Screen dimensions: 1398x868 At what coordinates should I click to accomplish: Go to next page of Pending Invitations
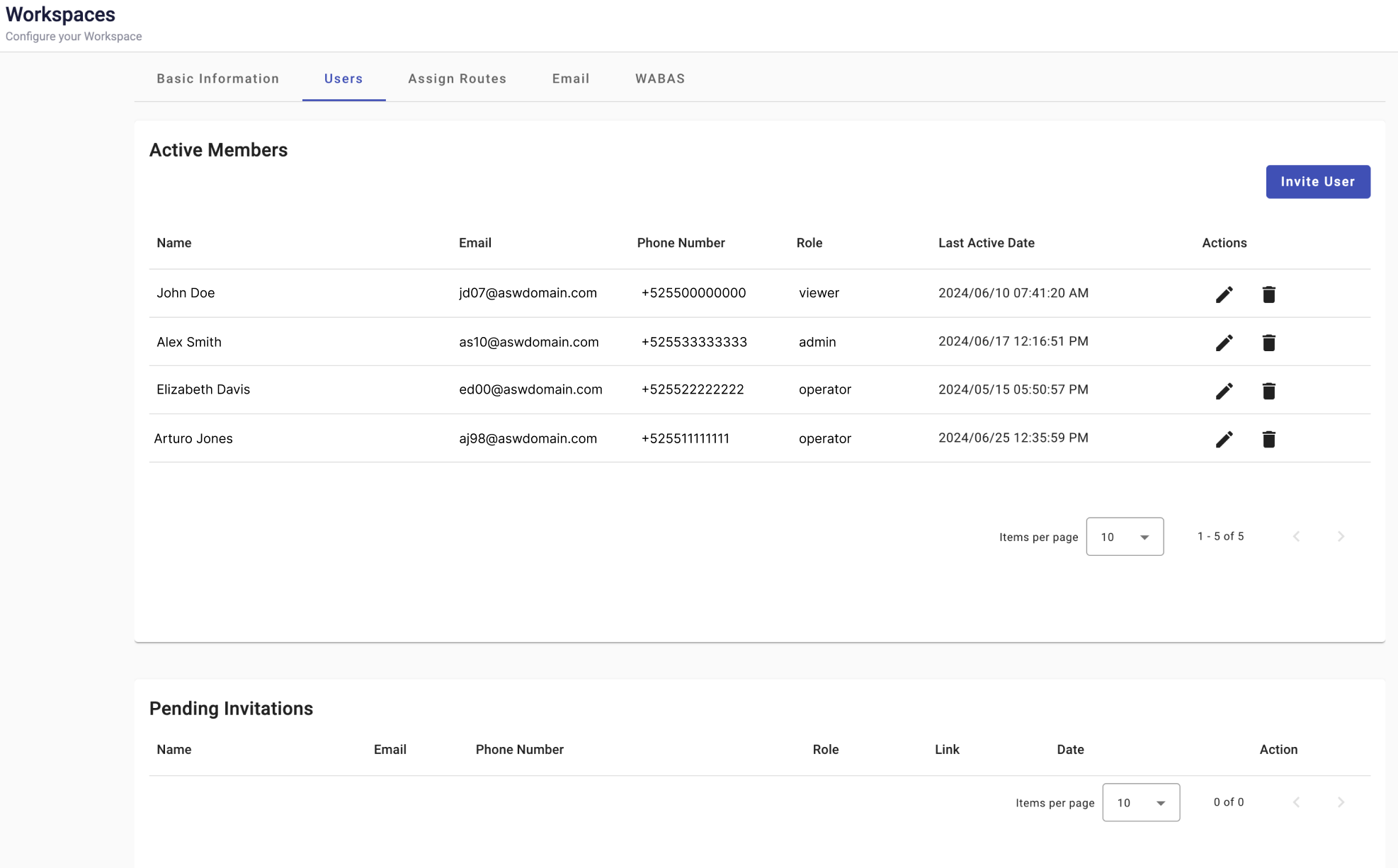point(1341,802)
